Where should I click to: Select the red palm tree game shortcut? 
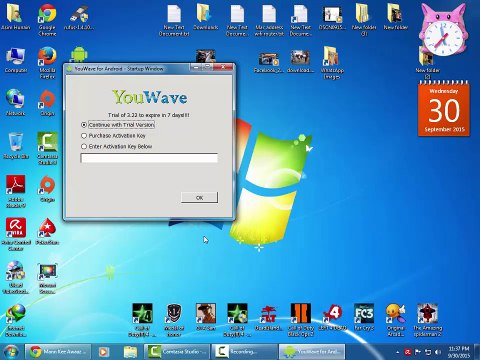click(x=269, y=317)
